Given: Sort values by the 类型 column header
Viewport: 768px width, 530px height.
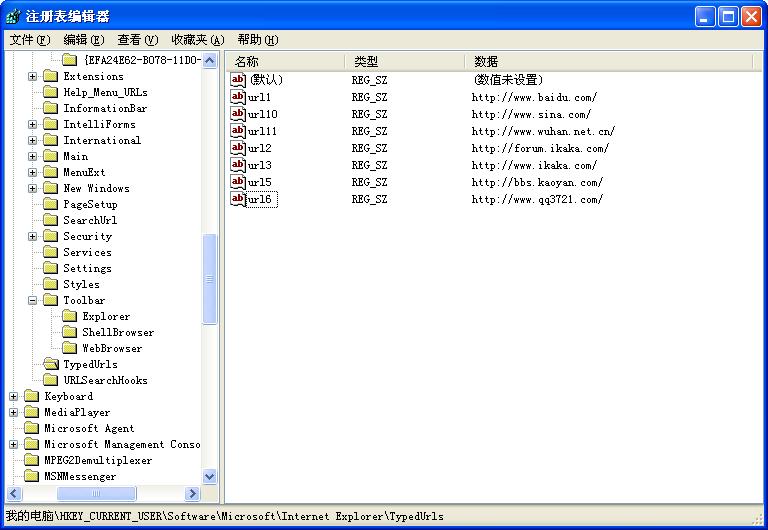Looking at the screenshot, I should (405, 61).
